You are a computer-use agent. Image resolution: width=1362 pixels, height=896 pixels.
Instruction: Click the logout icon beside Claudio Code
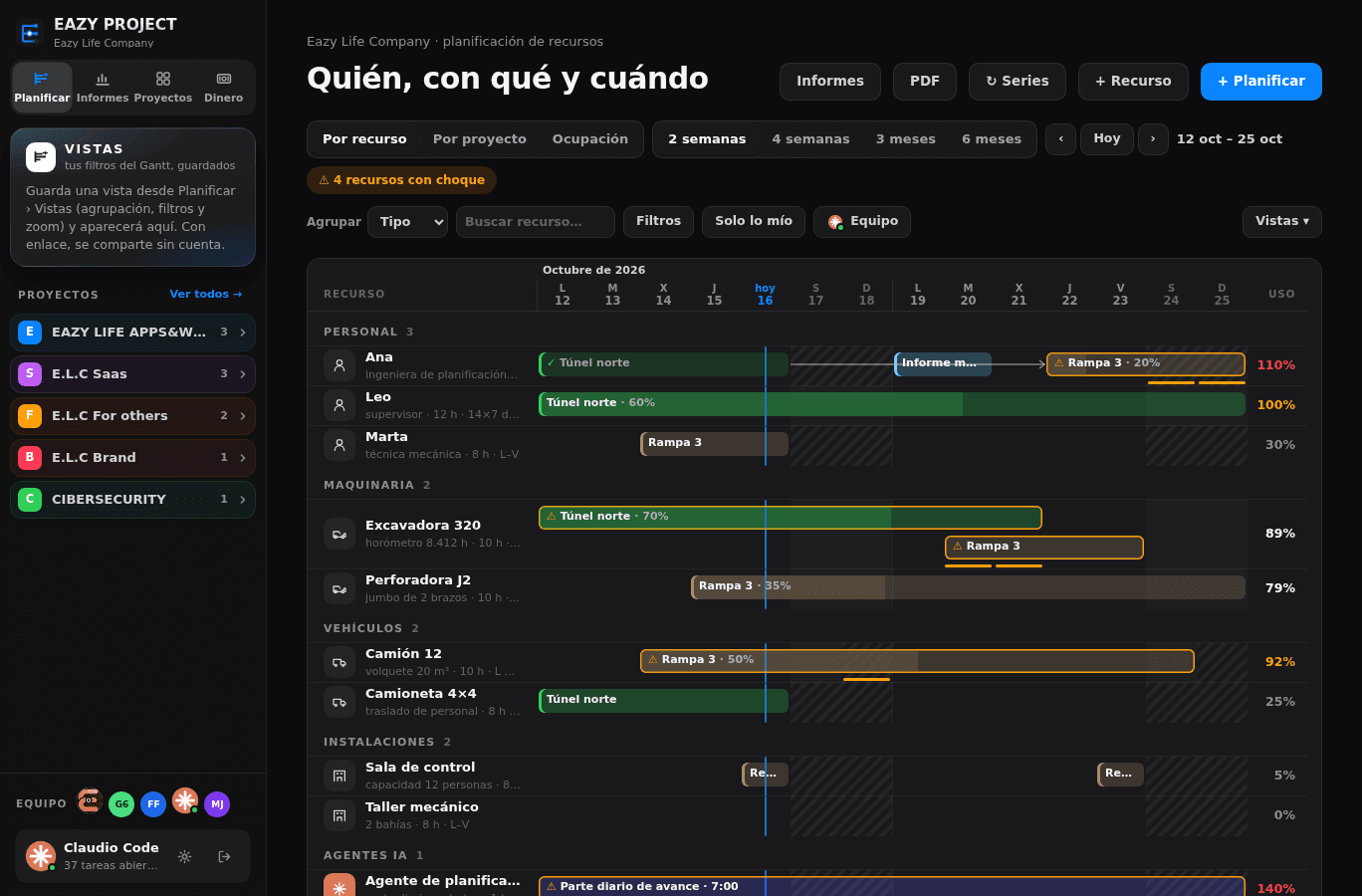click(x=224, y=856)
